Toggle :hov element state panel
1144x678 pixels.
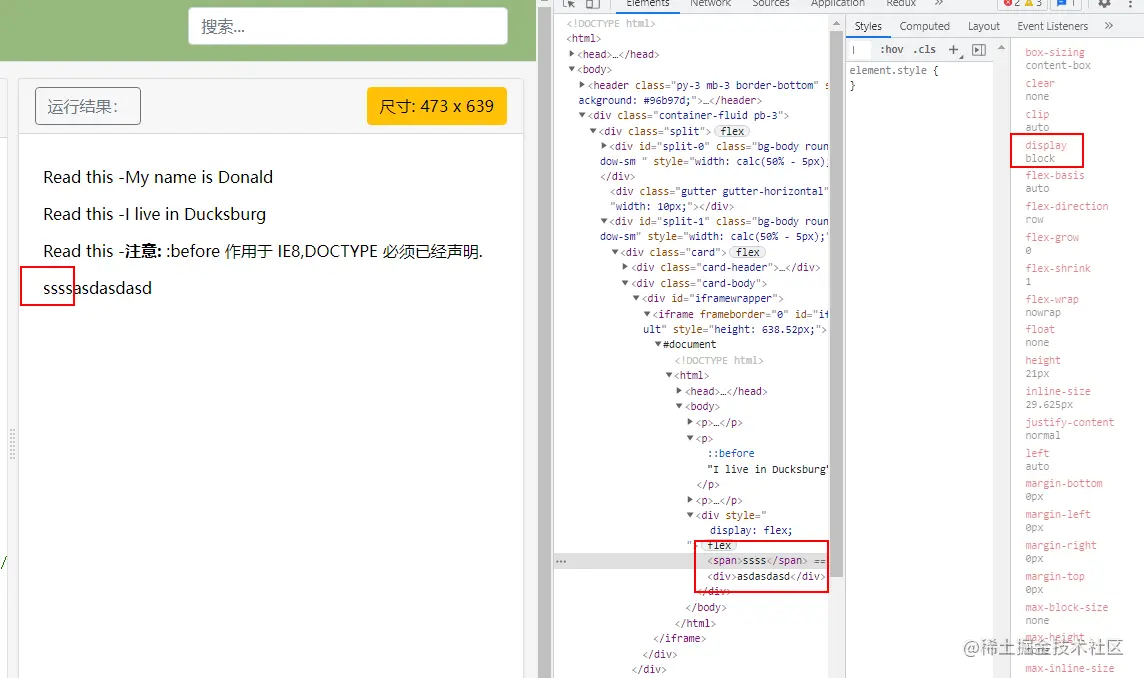click(x=892, y=50)
